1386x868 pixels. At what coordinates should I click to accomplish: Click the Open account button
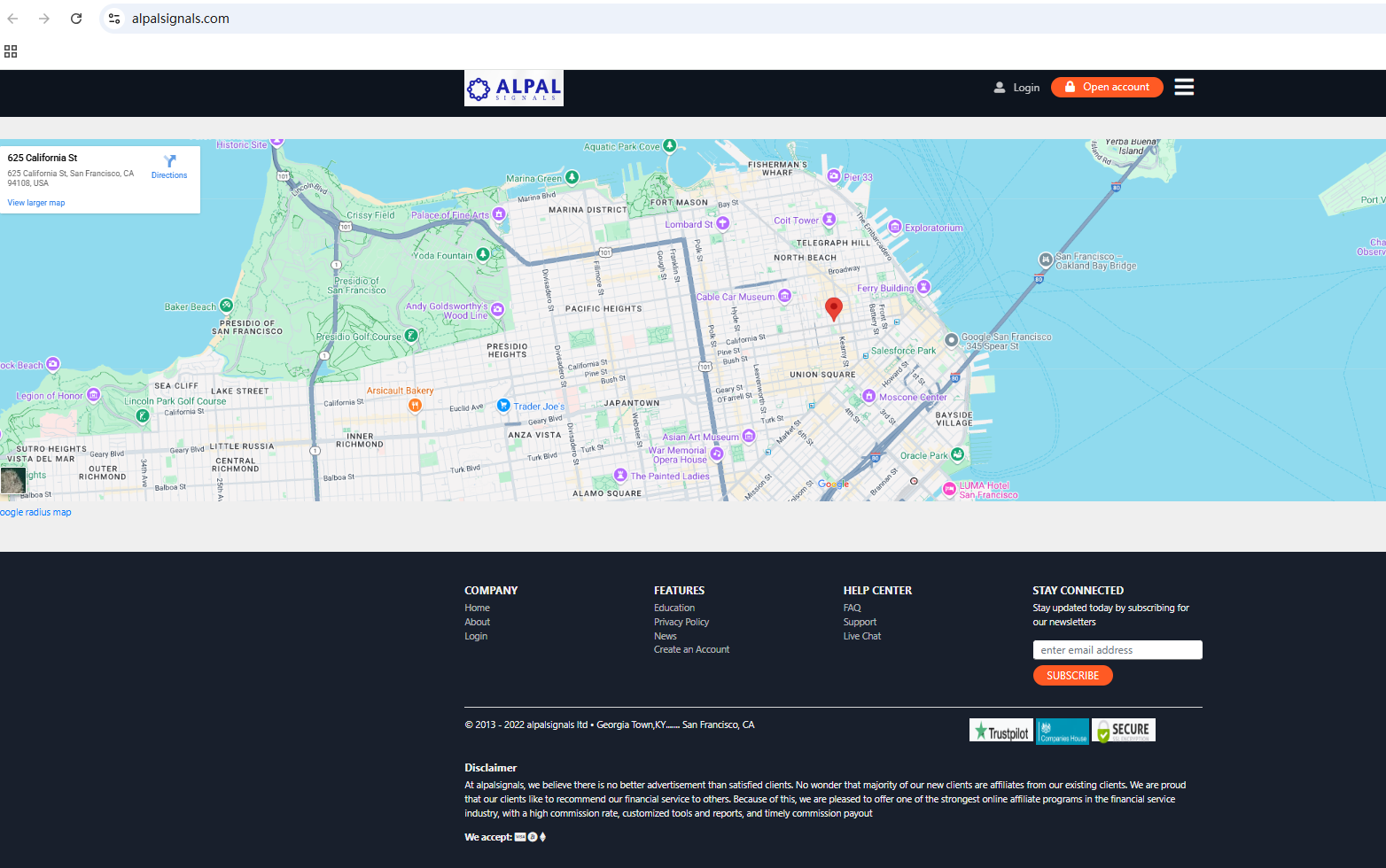[1107, 87]
